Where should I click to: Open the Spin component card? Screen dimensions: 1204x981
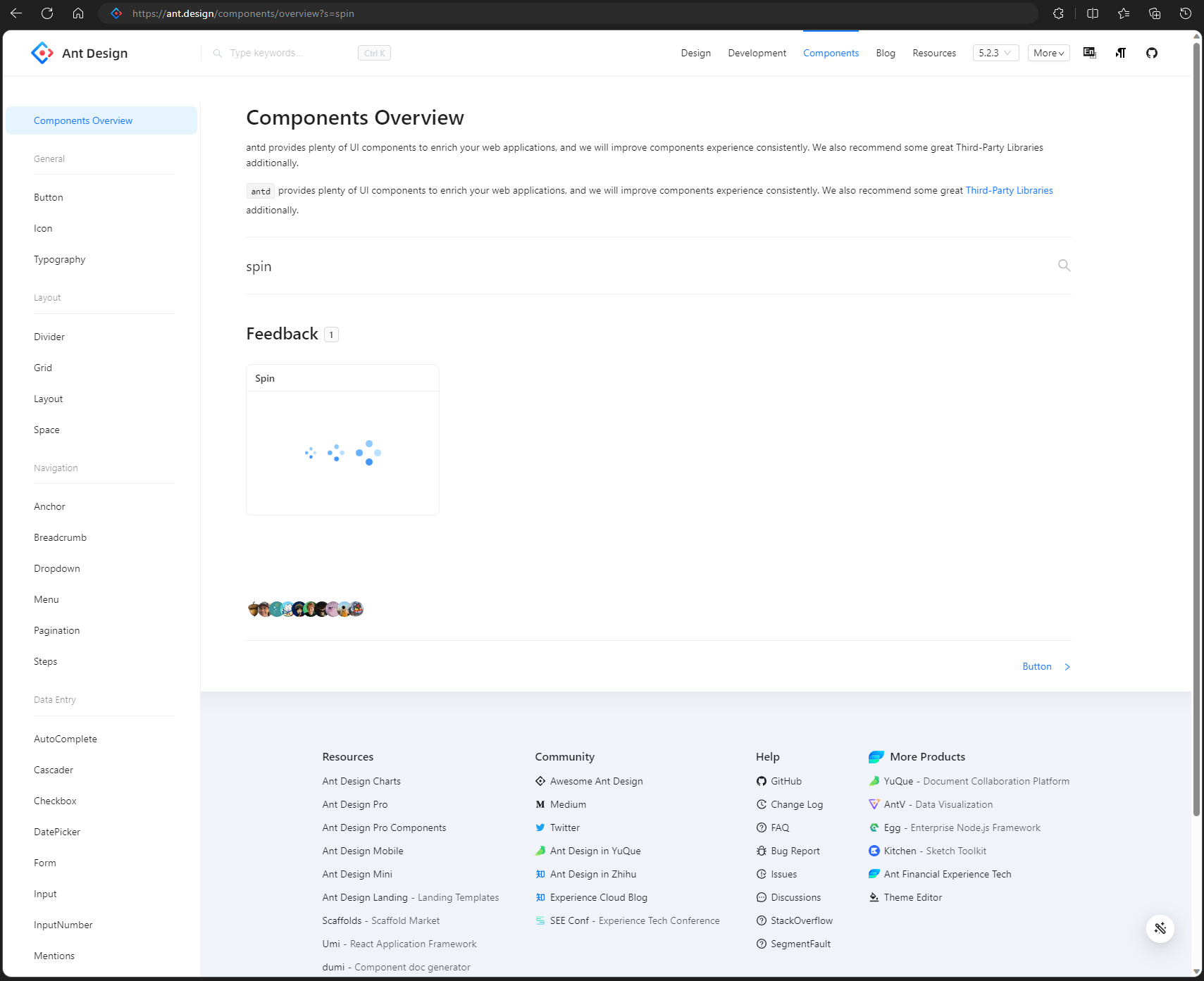pos(342,439)
